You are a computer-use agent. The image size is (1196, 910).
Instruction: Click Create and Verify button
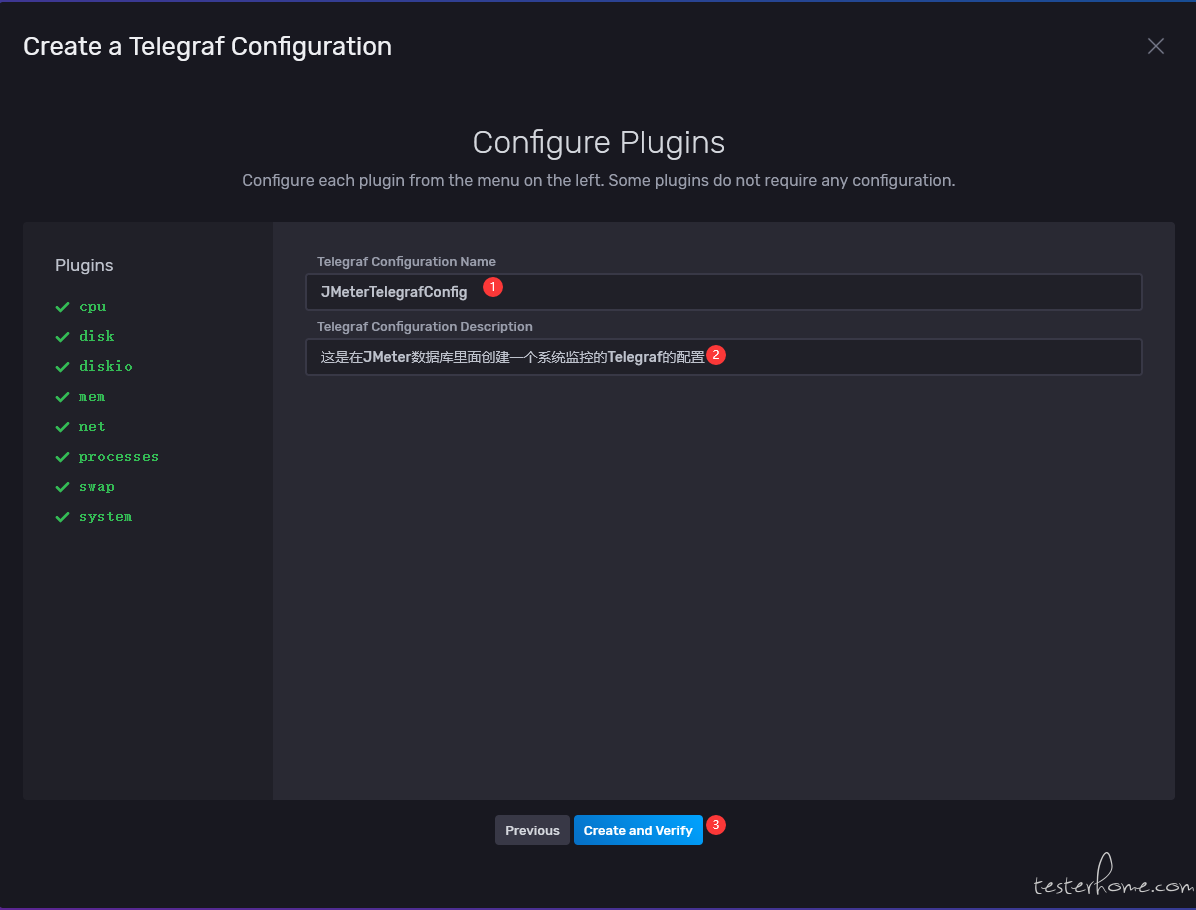click(638, 830)
